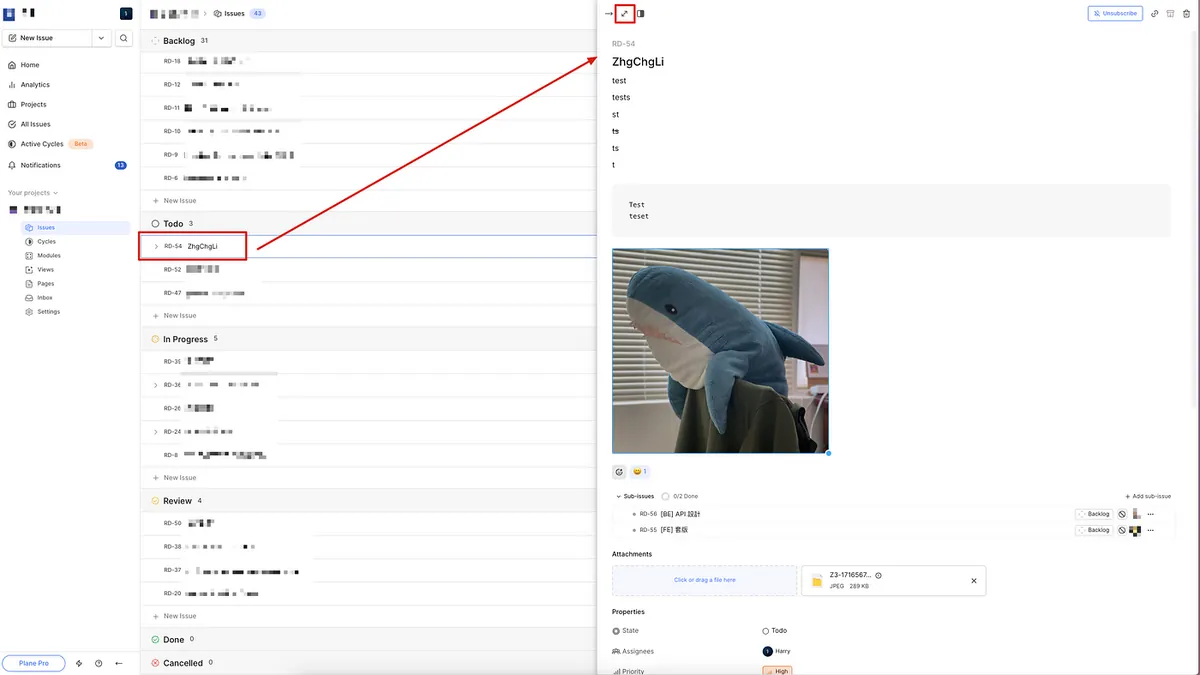Go to Cycles in the project menu

46,242
